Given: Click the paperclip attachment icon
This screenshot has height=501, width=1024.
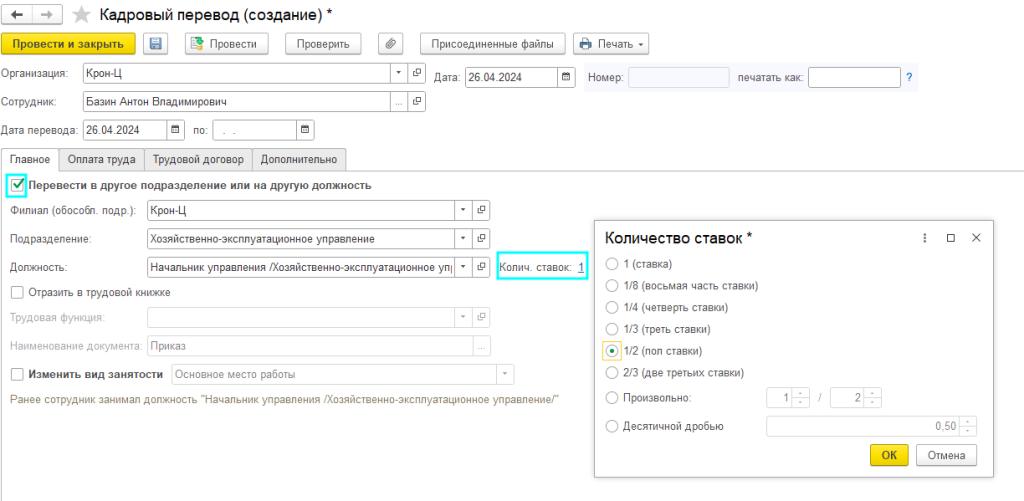Looking at the screenshot, I should (391, 44).
